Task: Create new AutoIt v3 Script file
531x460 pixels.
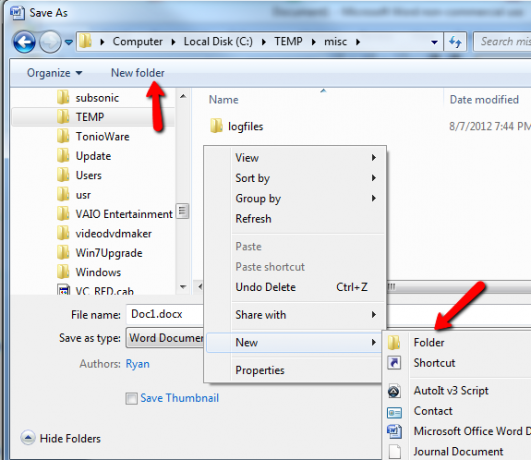Action: (451, 391)
